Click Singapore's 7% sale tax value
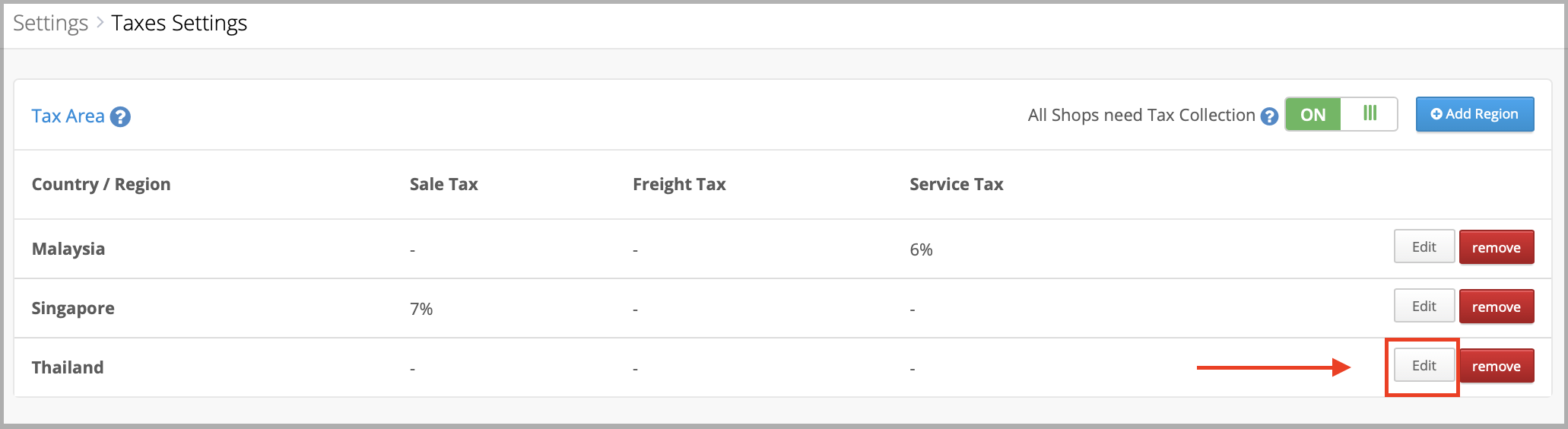 (x=421, y=309)
